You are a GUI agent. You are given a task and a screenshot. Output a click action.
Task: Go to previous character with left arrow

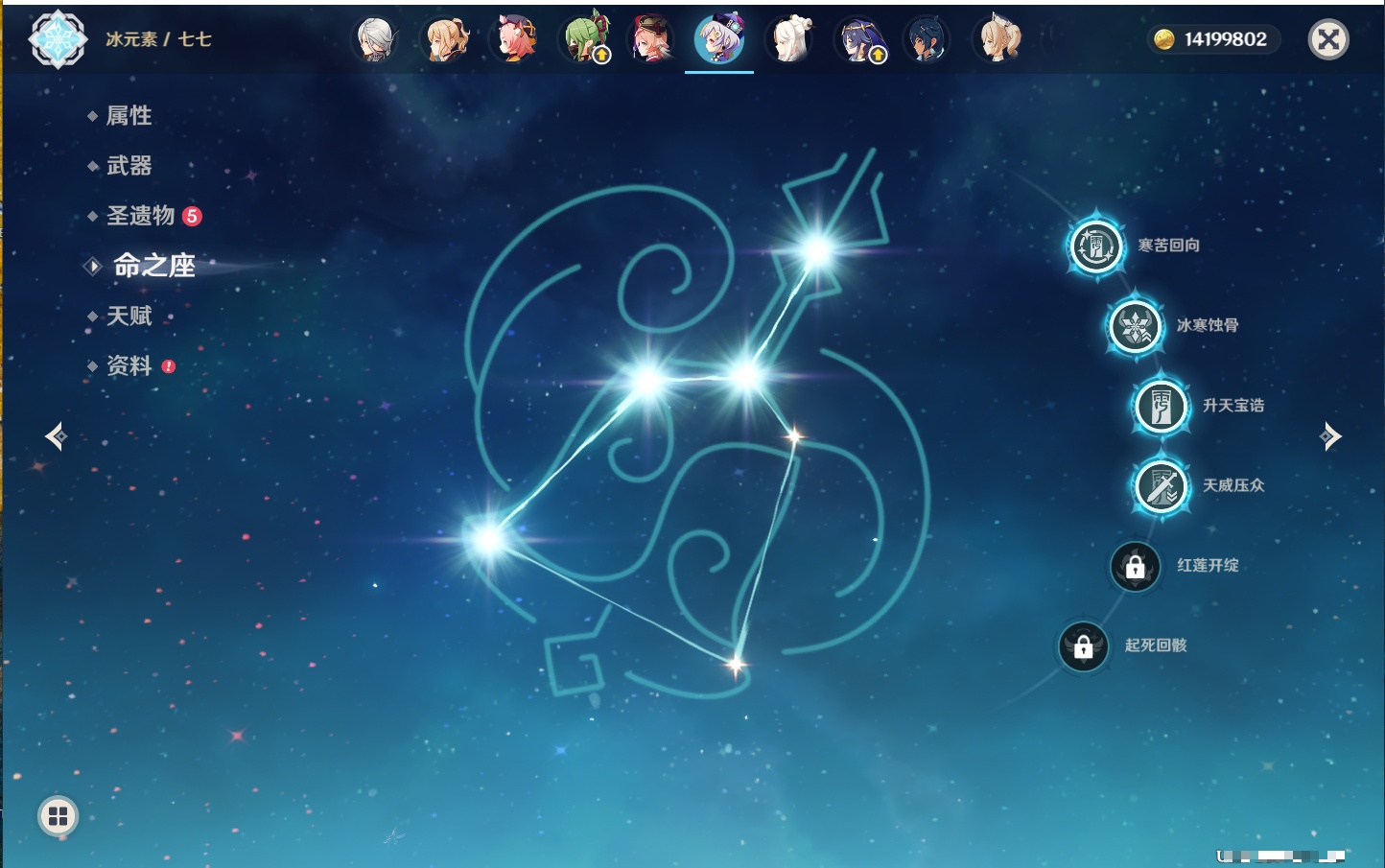[x=57, y=436]
